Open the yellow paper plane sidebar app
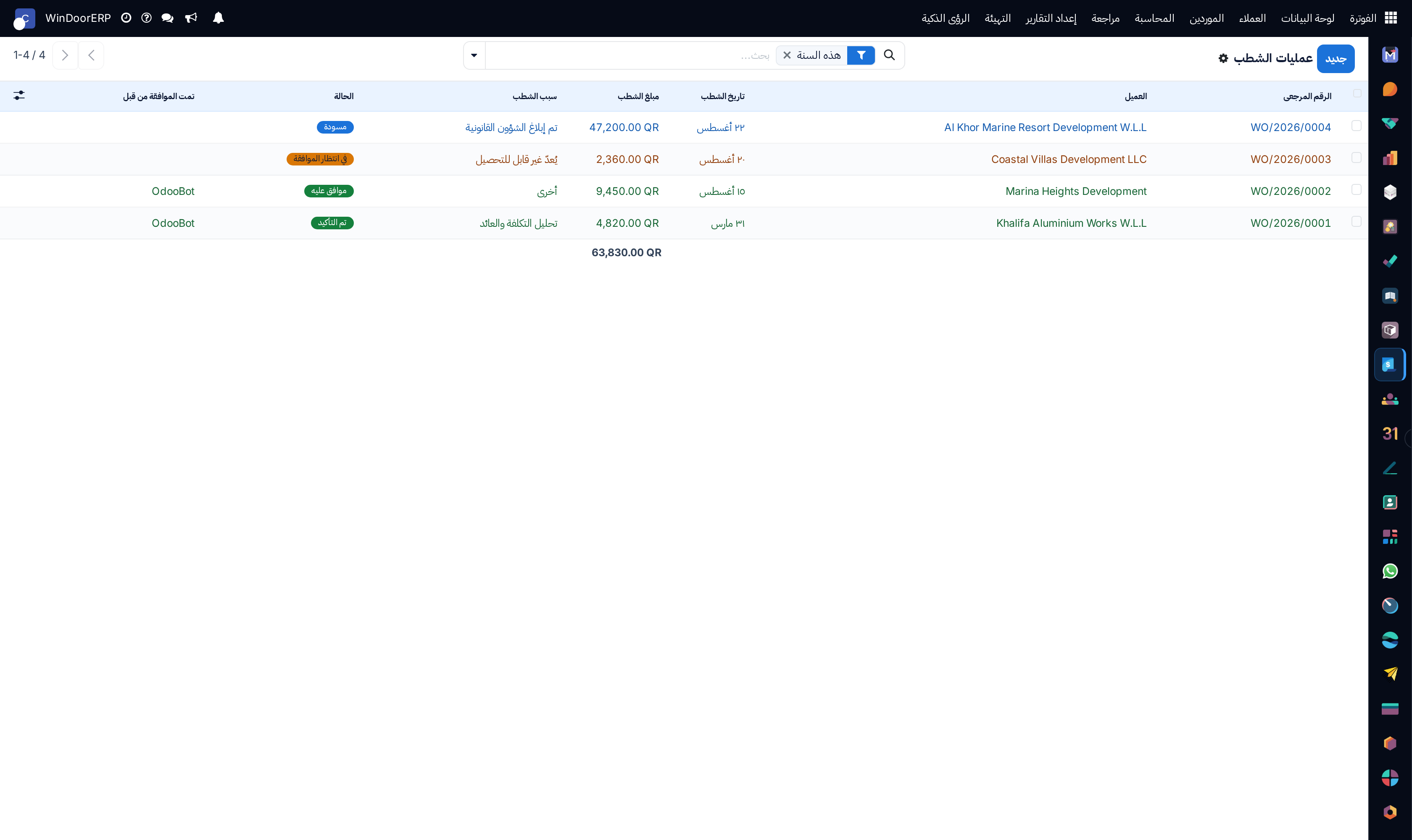The height and width of the screenshot is (840, 1412). point(1390,674)
